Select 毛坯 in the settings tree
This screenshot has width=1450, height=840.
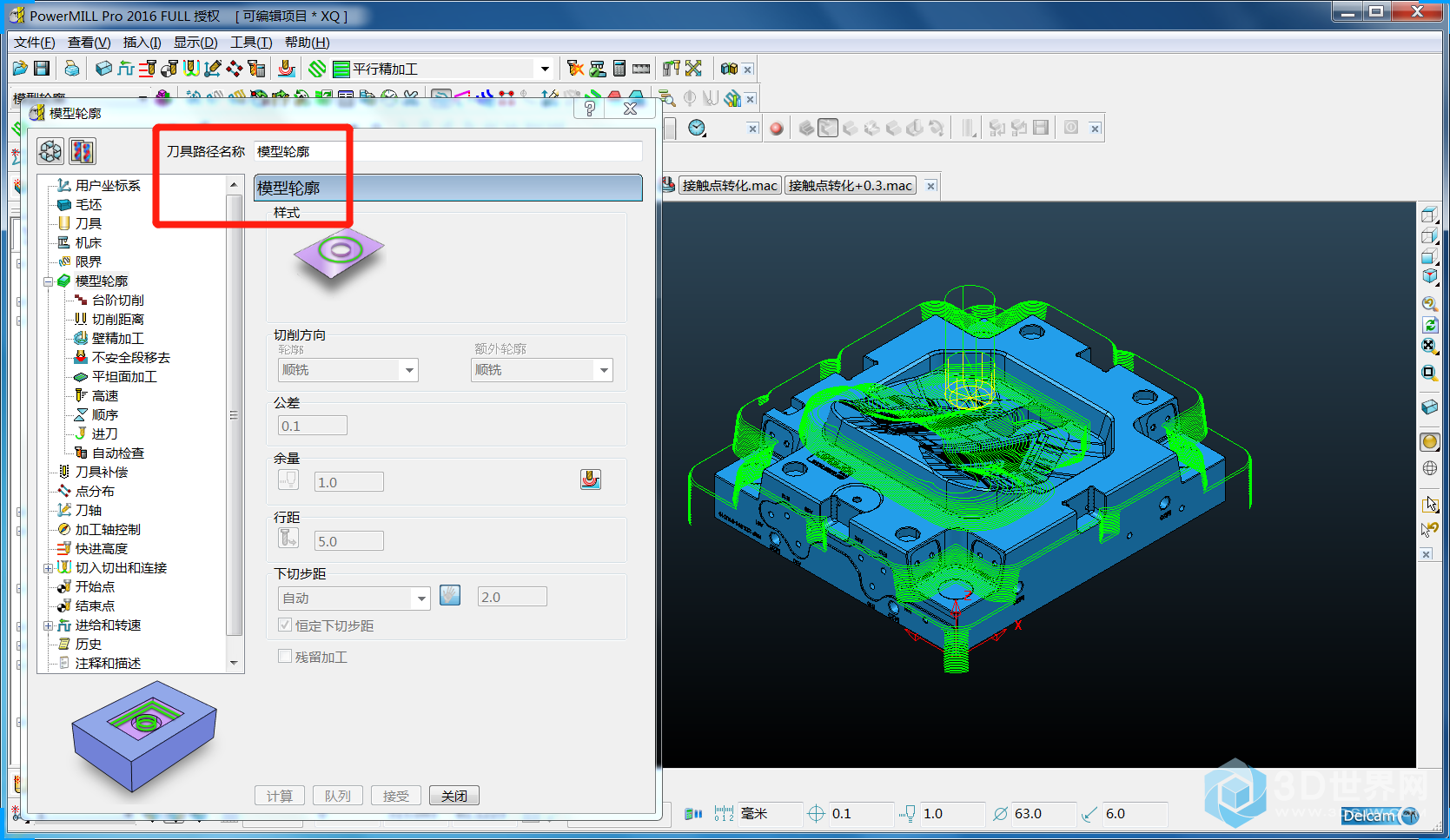coord(89,205)
